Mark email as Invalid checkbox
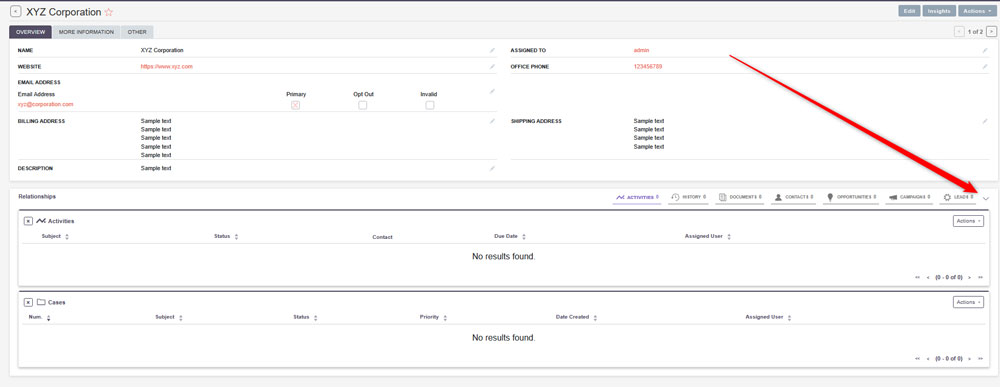The height and width of the screenshot is (387, 1000). point(430,105)
